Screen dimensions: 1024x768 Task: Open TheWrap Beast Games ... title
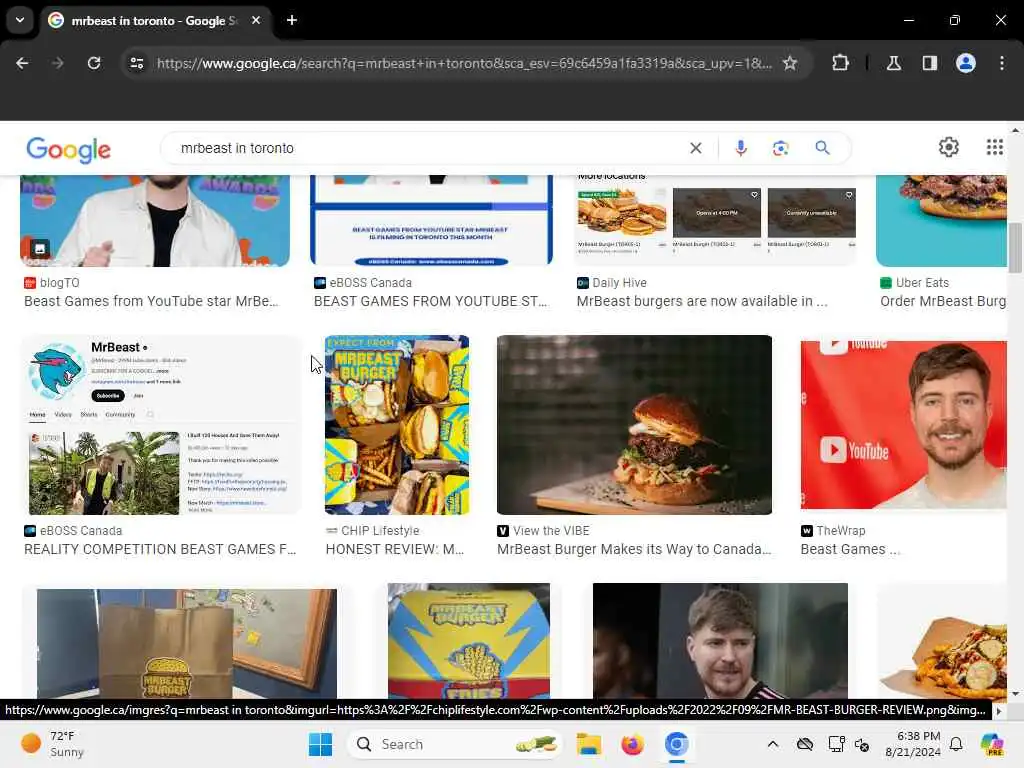tap(850, 549)
